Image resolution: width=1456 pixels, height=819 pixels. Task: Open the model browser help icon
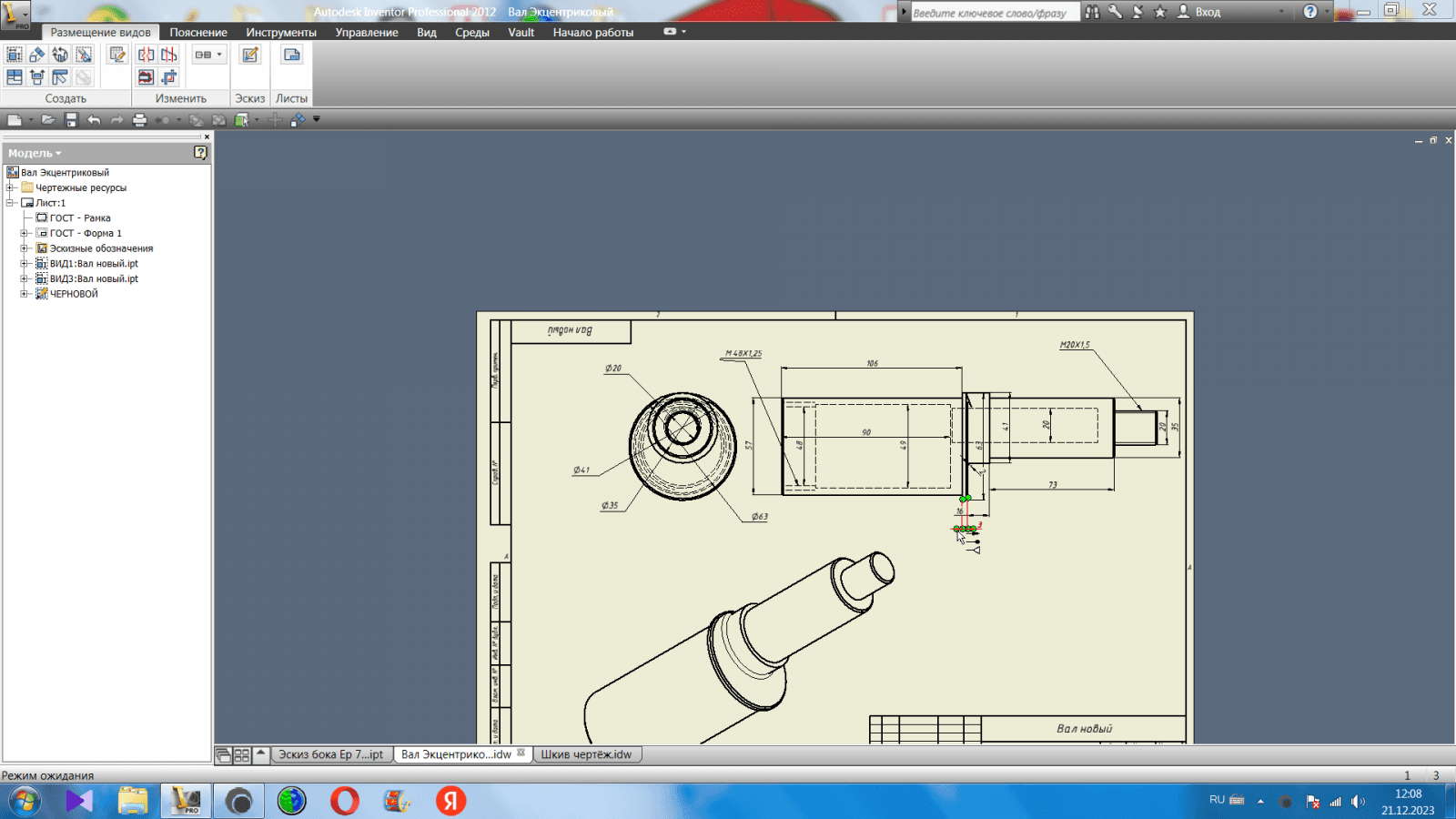[x=200, y=153]
